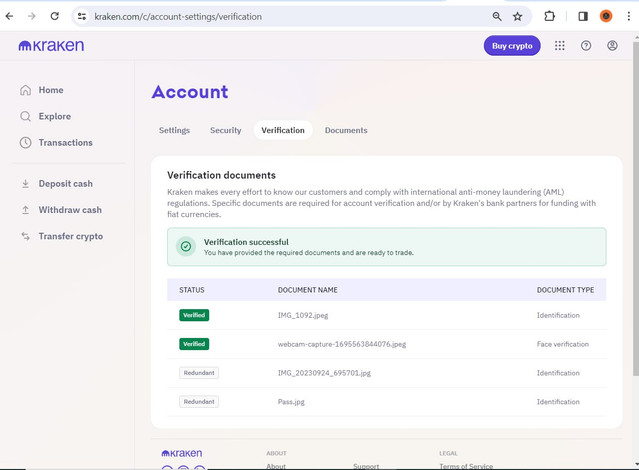This screenshot has height=470, width=639.
Task: Open Withdraw cash in sidebar
Action: click(70, 210)
